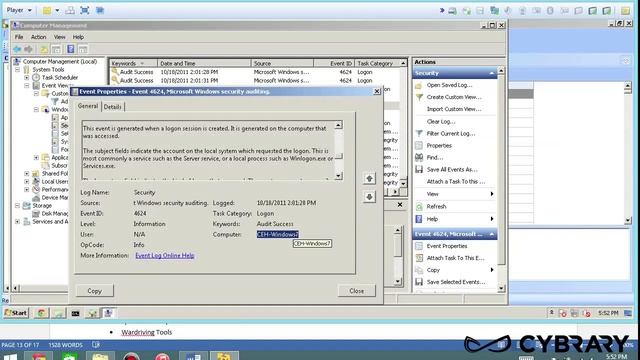Click the green Refresh icon in Actions
Screen dimensions: 640x360
coord(419,207)
